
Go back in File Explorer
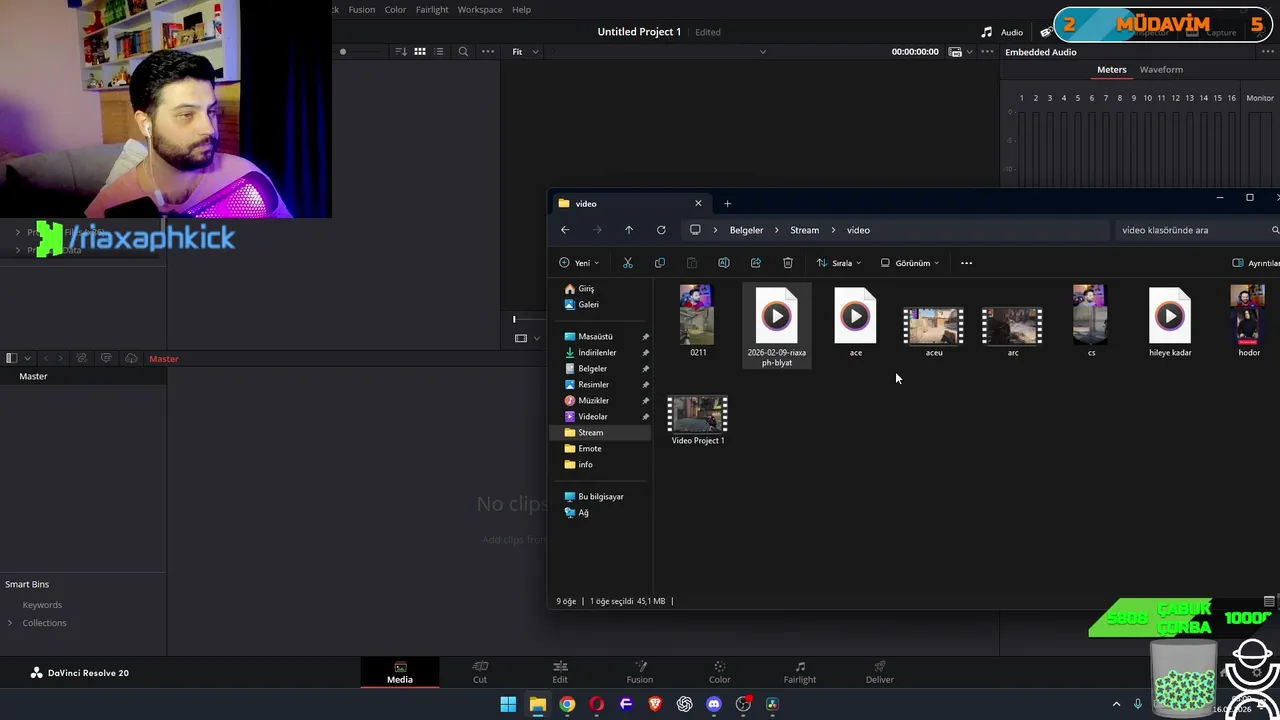click(x=565, y=230)
